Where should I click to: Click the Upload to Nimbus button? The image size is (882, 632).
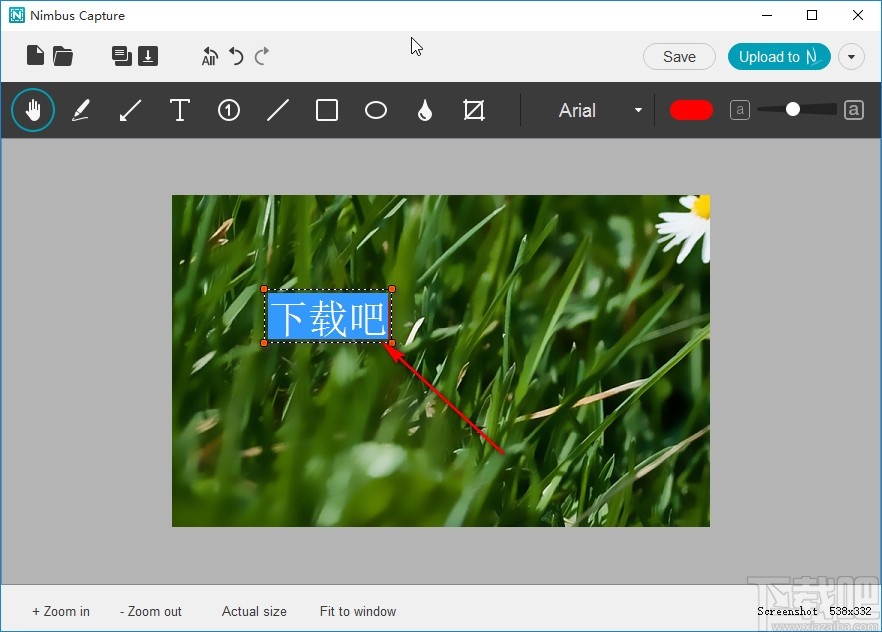(779, 57)
